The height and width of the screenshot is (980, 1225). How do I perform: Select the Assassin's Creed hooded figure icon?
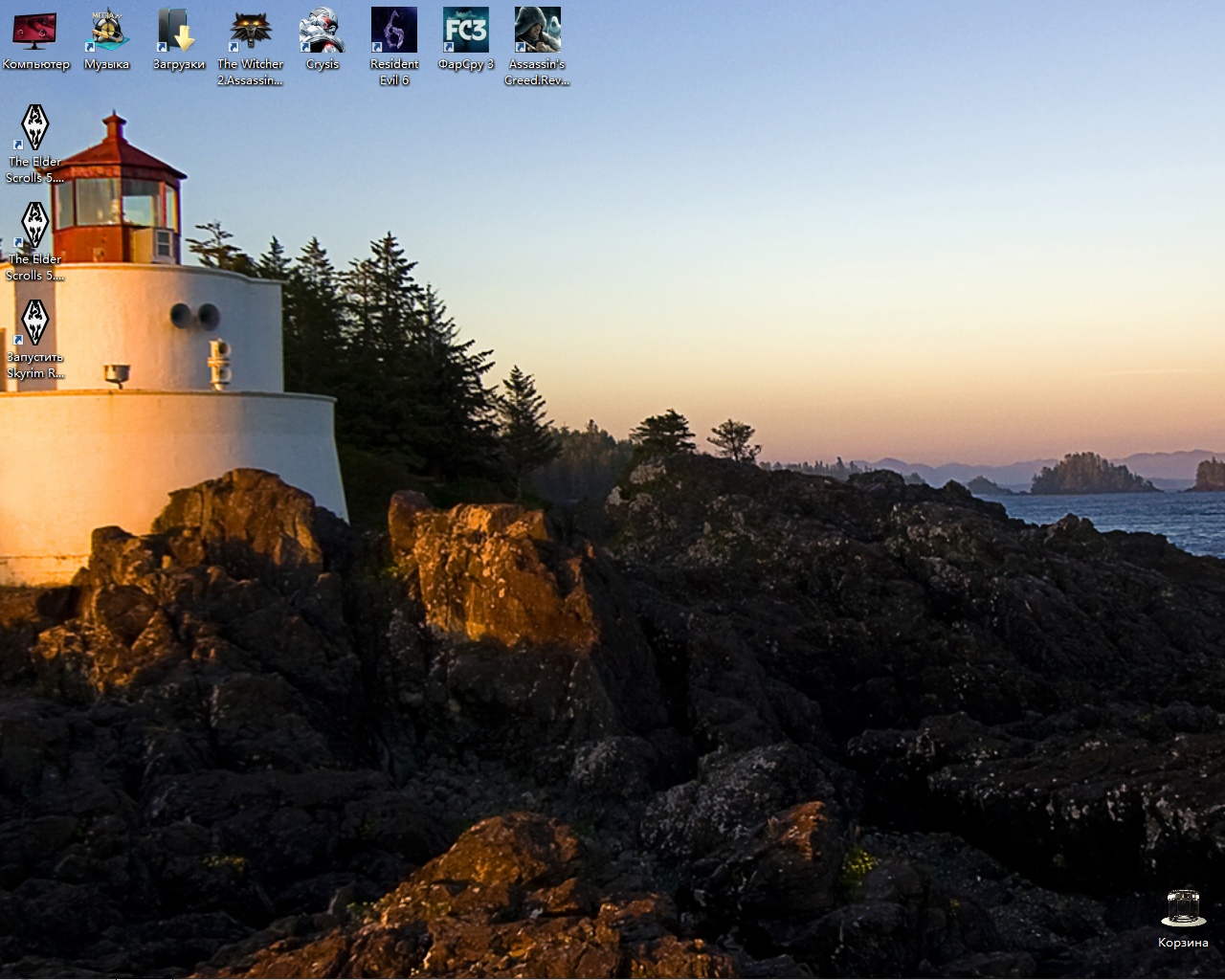click(x=537, y=31)
